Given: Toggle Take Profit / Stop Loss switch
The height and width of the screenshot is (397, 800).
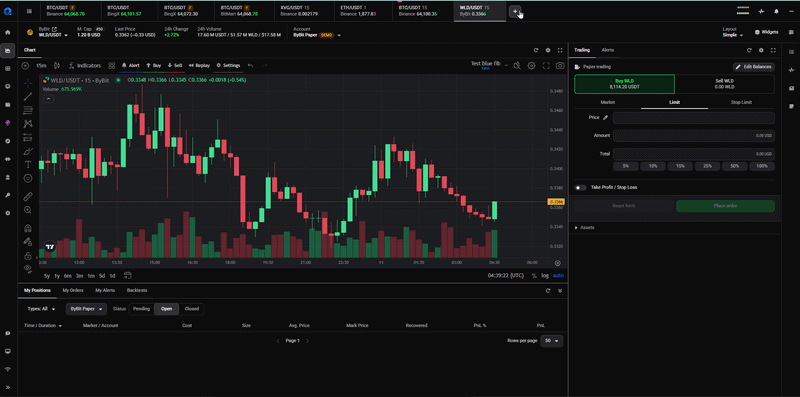Looking at the screenshot, I should pyautogui.click(x=581, y=187).
